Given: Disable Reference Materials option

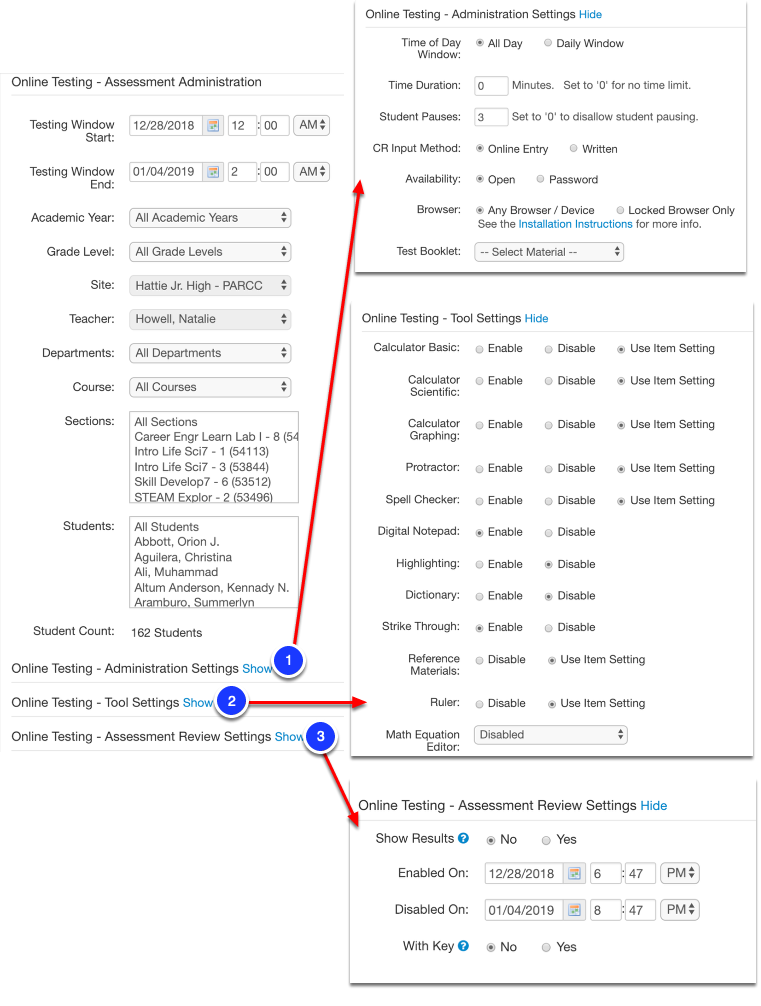Looking at the screenshot, I should pyautogui.click(x=479, y=660).
